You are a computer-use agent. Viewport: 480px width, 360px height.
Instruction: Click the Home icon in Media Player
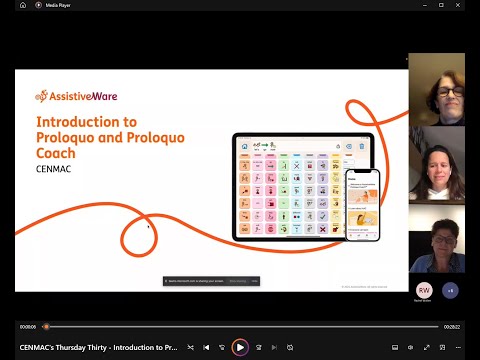[x=23, y=5]
